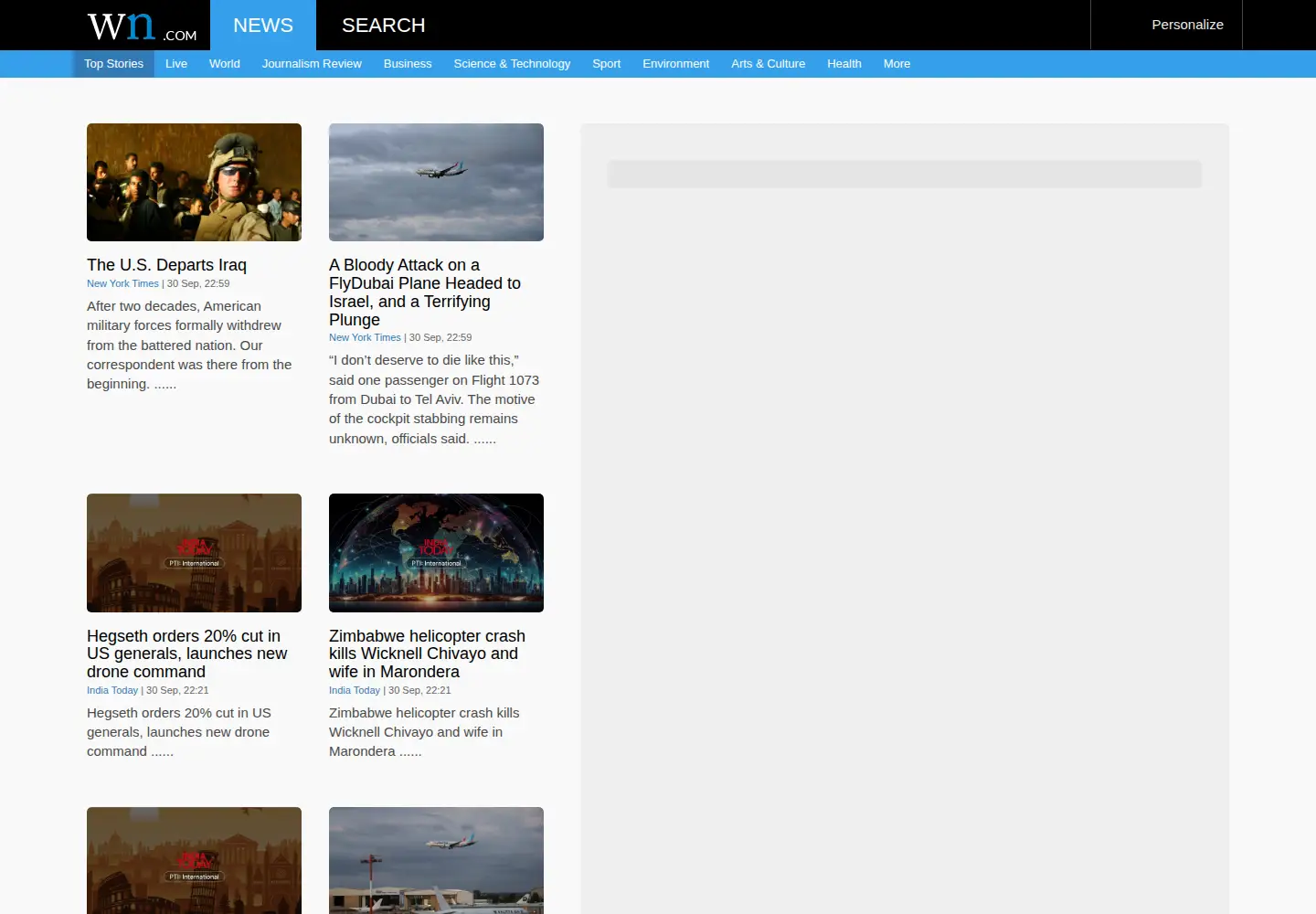Click the WN.com logo

[x=142, y=26]
